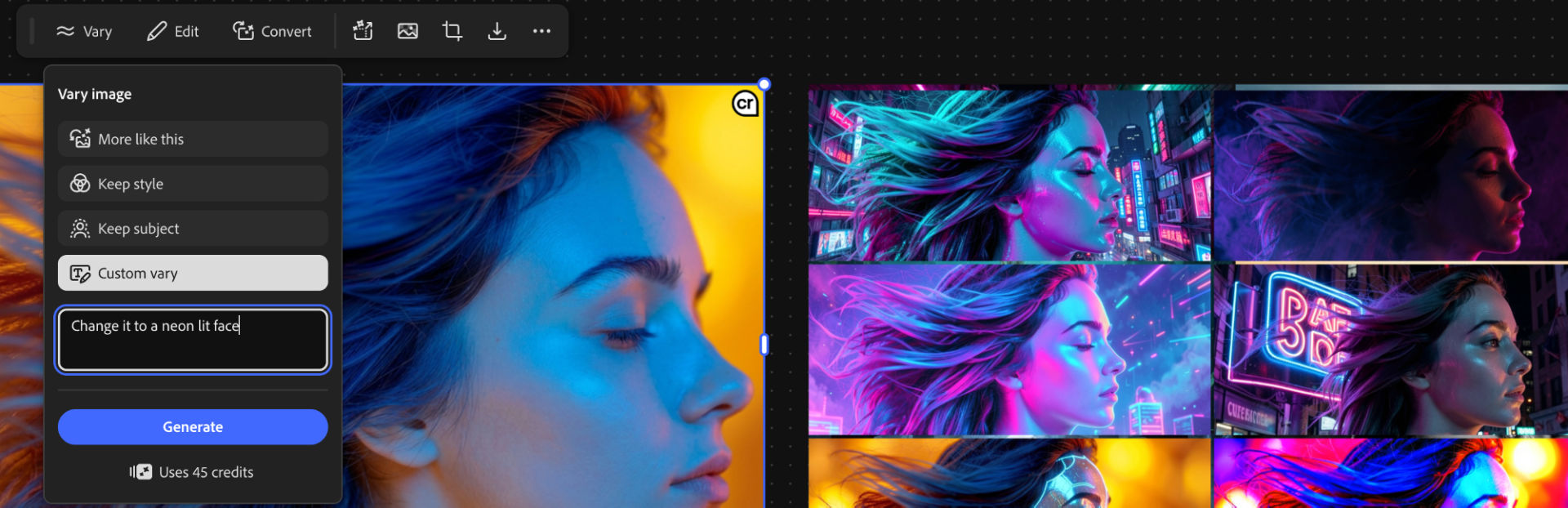
Task: Choose the Keep style option
Action: (193, 184)
